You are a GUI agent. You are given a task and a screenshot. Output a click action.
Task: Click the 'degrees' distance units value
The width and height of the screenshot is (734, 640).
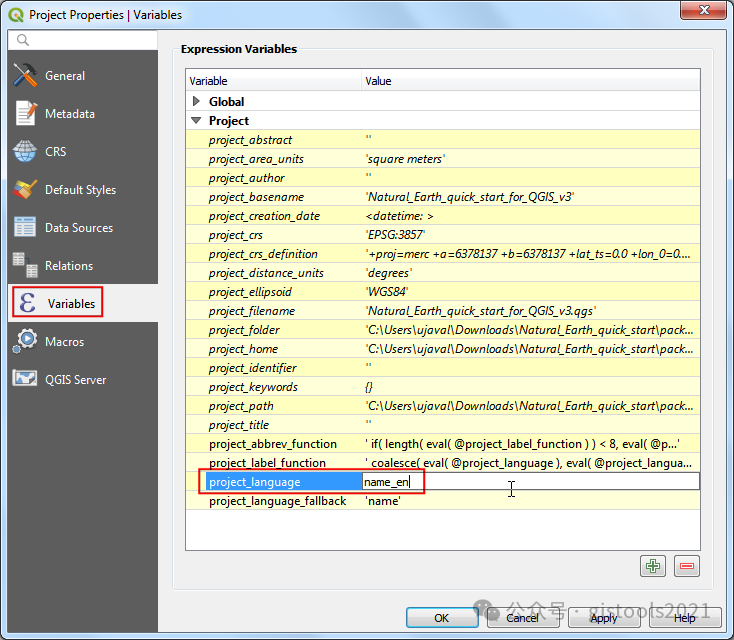pos(389,273)
